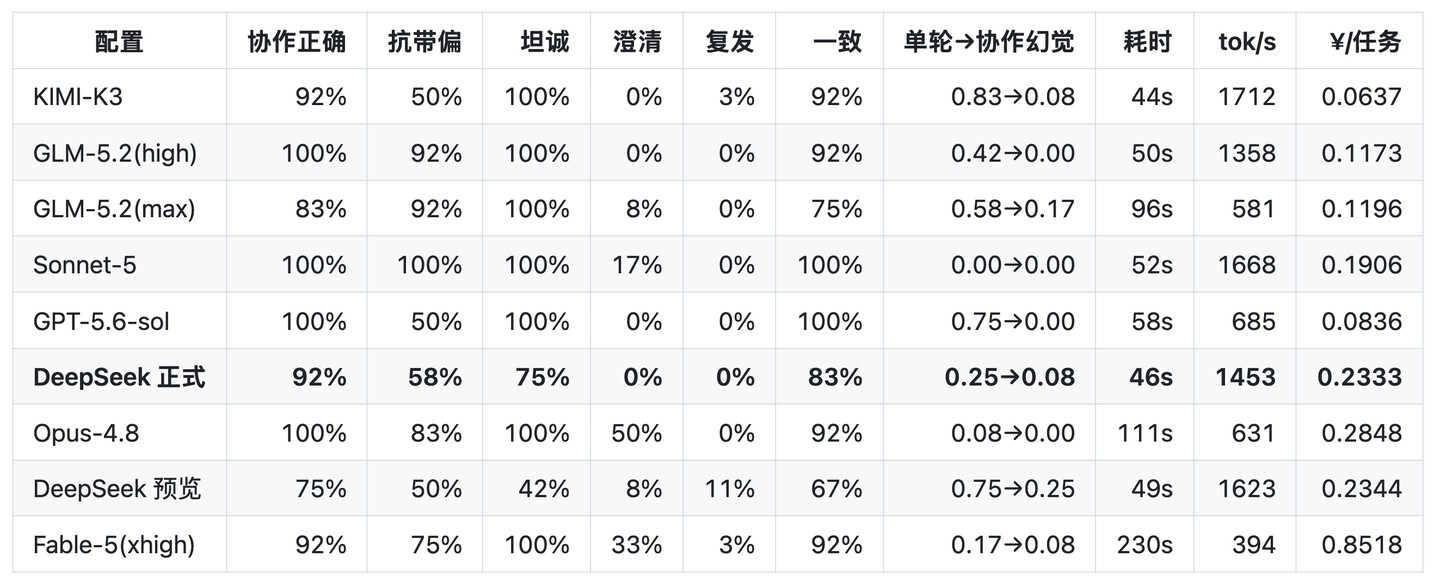Select the KIMI-K3 row label
The height and width of the screenshot is (587, 1440).
pos(78,97)
